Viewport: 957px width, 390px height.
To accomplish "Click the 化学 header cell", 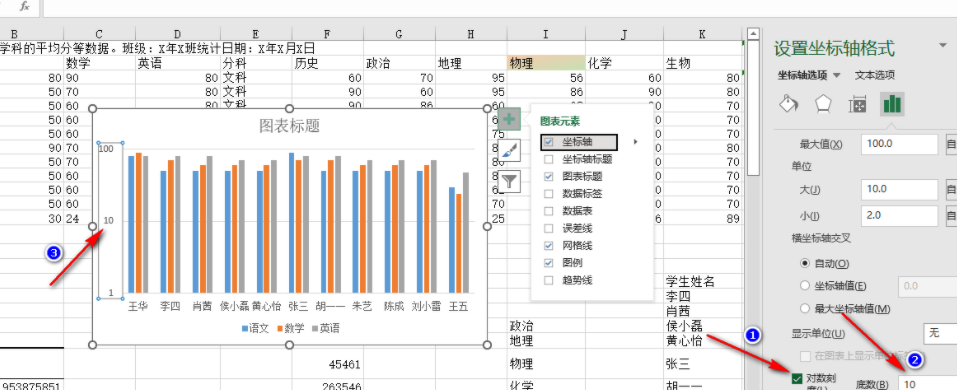I will click(x=624, y=63).
